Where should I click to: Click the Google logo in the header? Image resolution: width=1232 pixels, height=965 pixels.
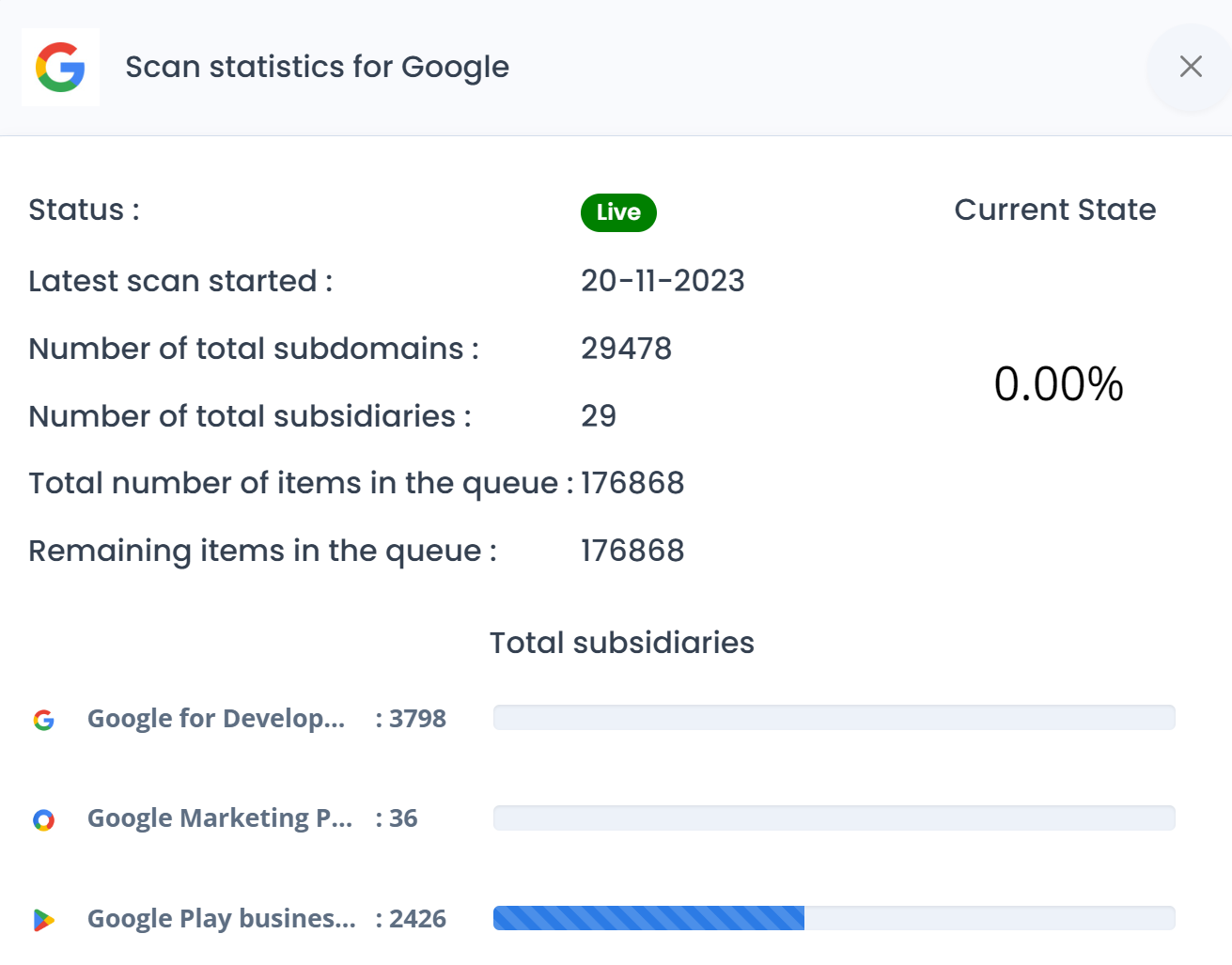pyautogui.click(x=60, y=68)
